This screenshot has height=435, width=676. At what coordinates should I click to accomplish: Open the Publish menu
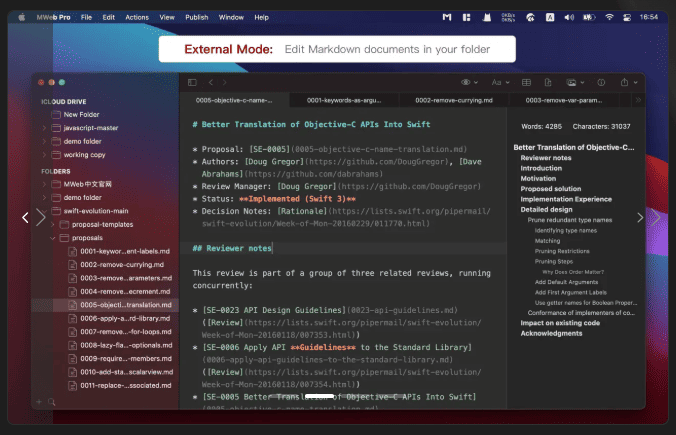coord(197,17)
